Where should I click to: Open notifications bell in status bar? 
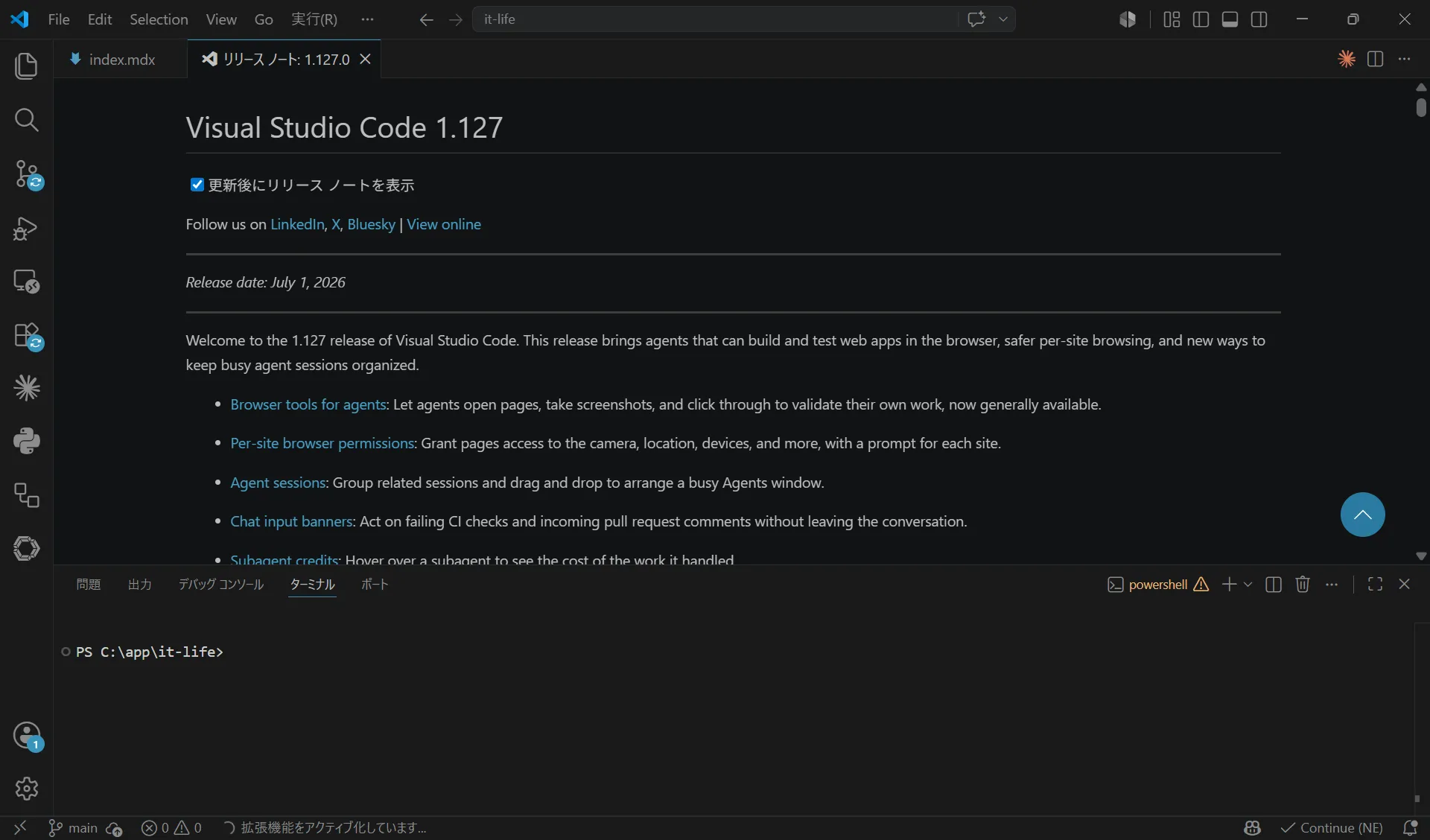[x=1410, y=828]
